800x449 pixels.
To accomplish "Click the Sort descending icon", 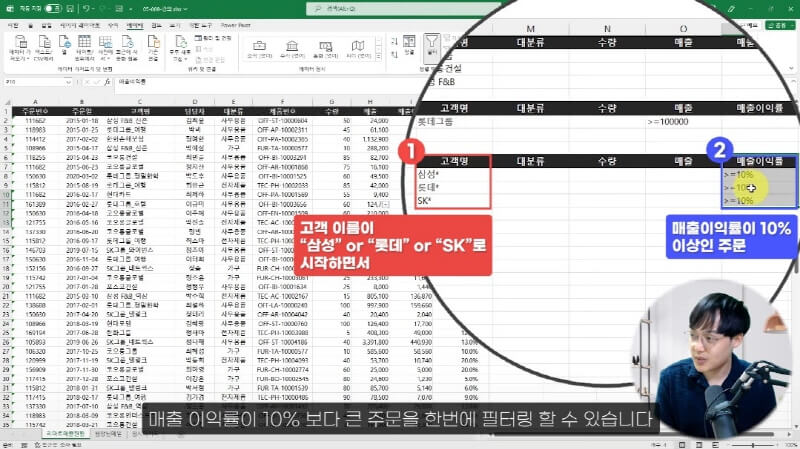I will 394,53.
